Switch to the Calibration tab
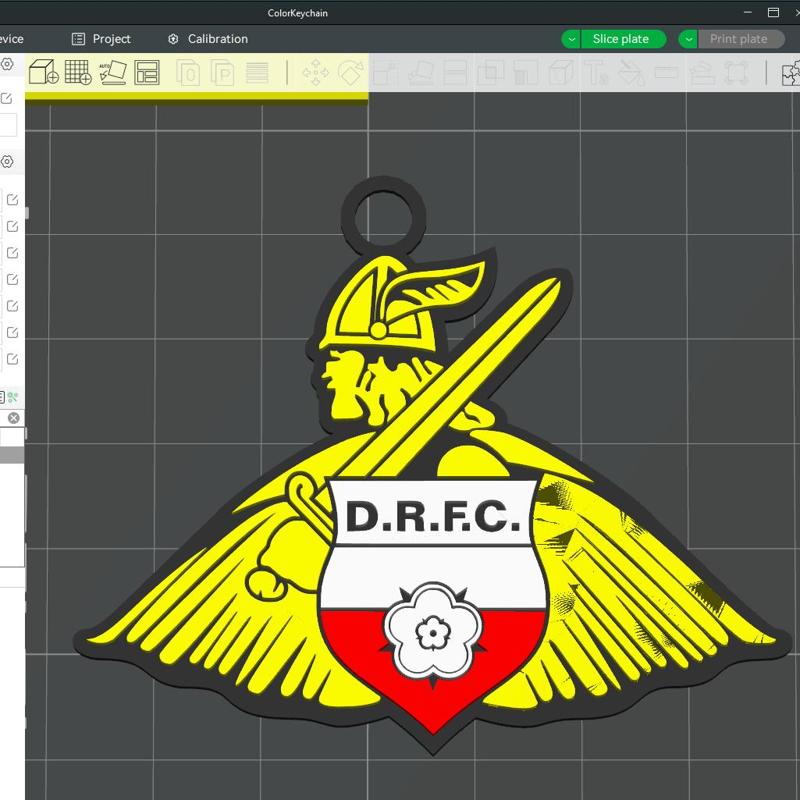Viewport: 800px width, 800px height. pos(207,39)
